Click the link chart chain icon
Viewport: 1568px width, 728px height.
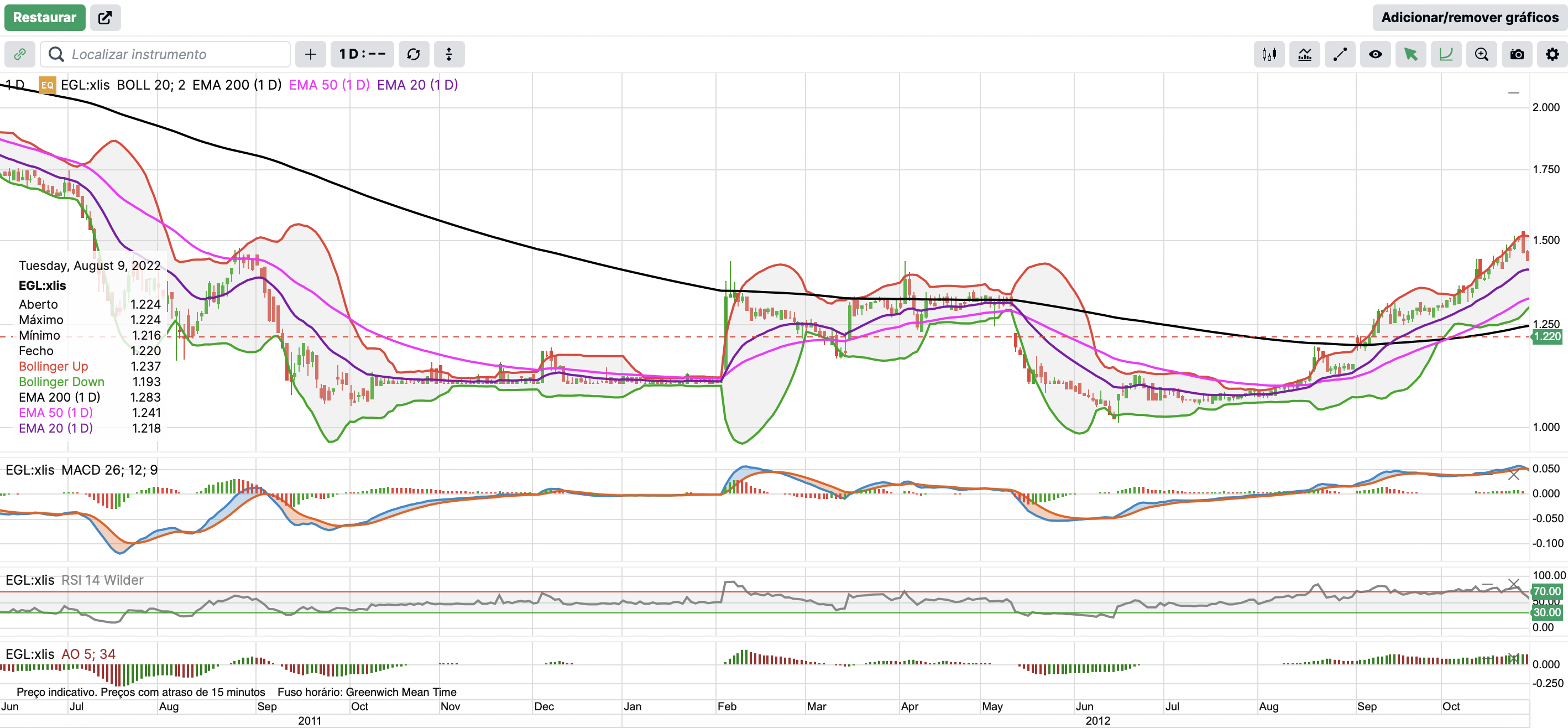(x=19, y=54)
